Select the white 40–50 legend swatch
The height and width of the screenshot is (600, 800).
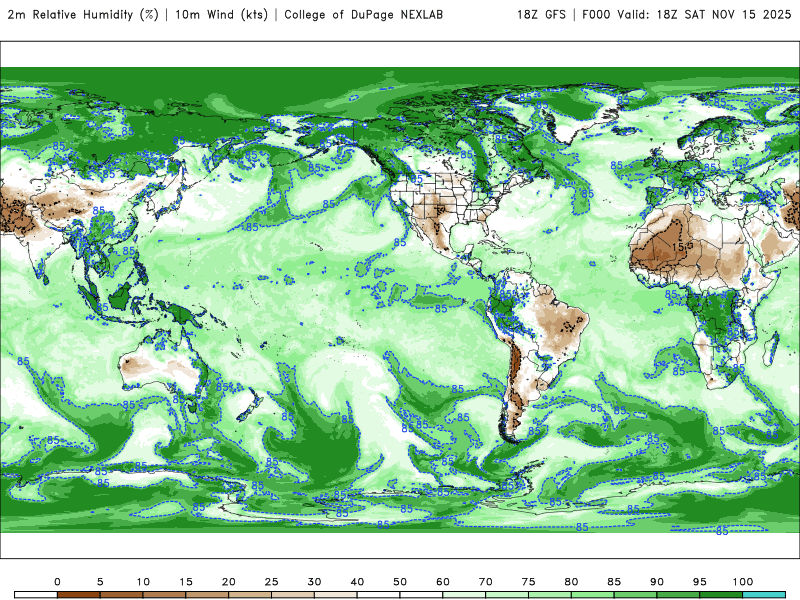pyautogui.click(x=379, y=595)
